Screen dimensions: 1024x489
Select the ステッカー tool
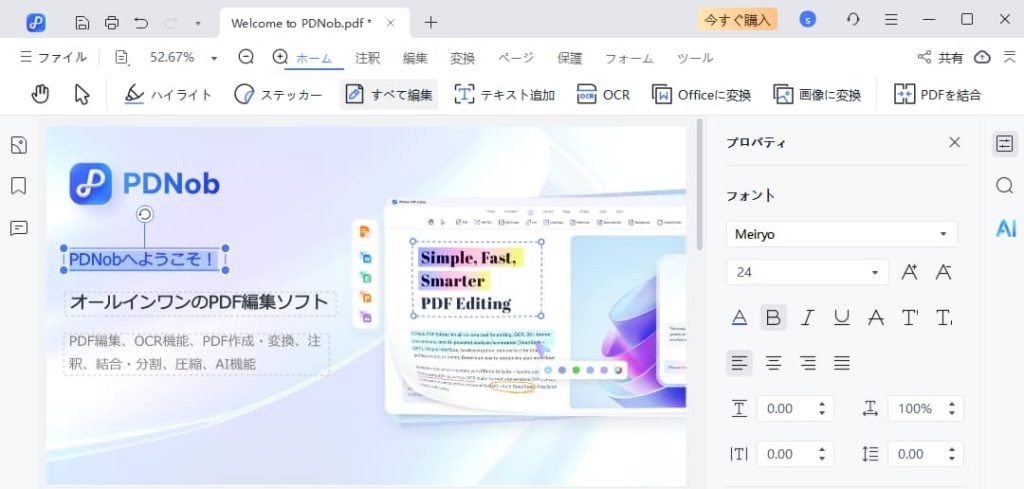278,95
